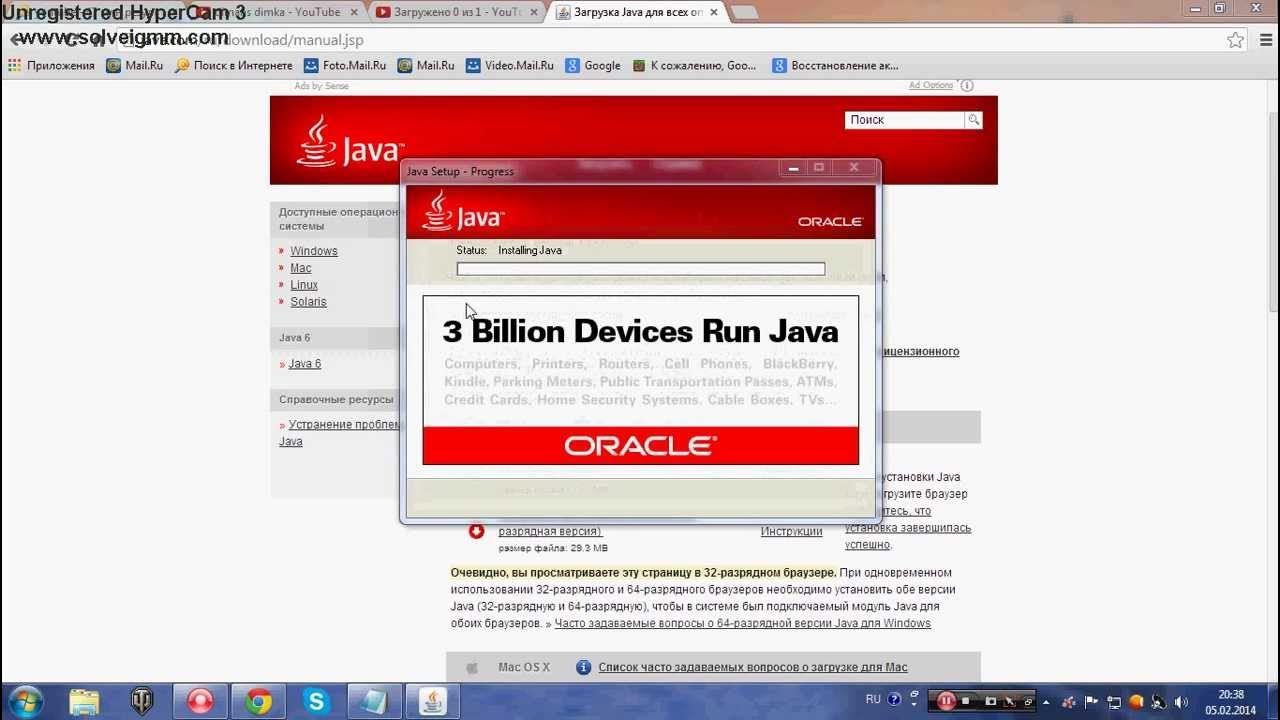Open the 'К сожалению, Goo...' bookmark
This screenshot has width=1280, height=720.
point(694,66)
